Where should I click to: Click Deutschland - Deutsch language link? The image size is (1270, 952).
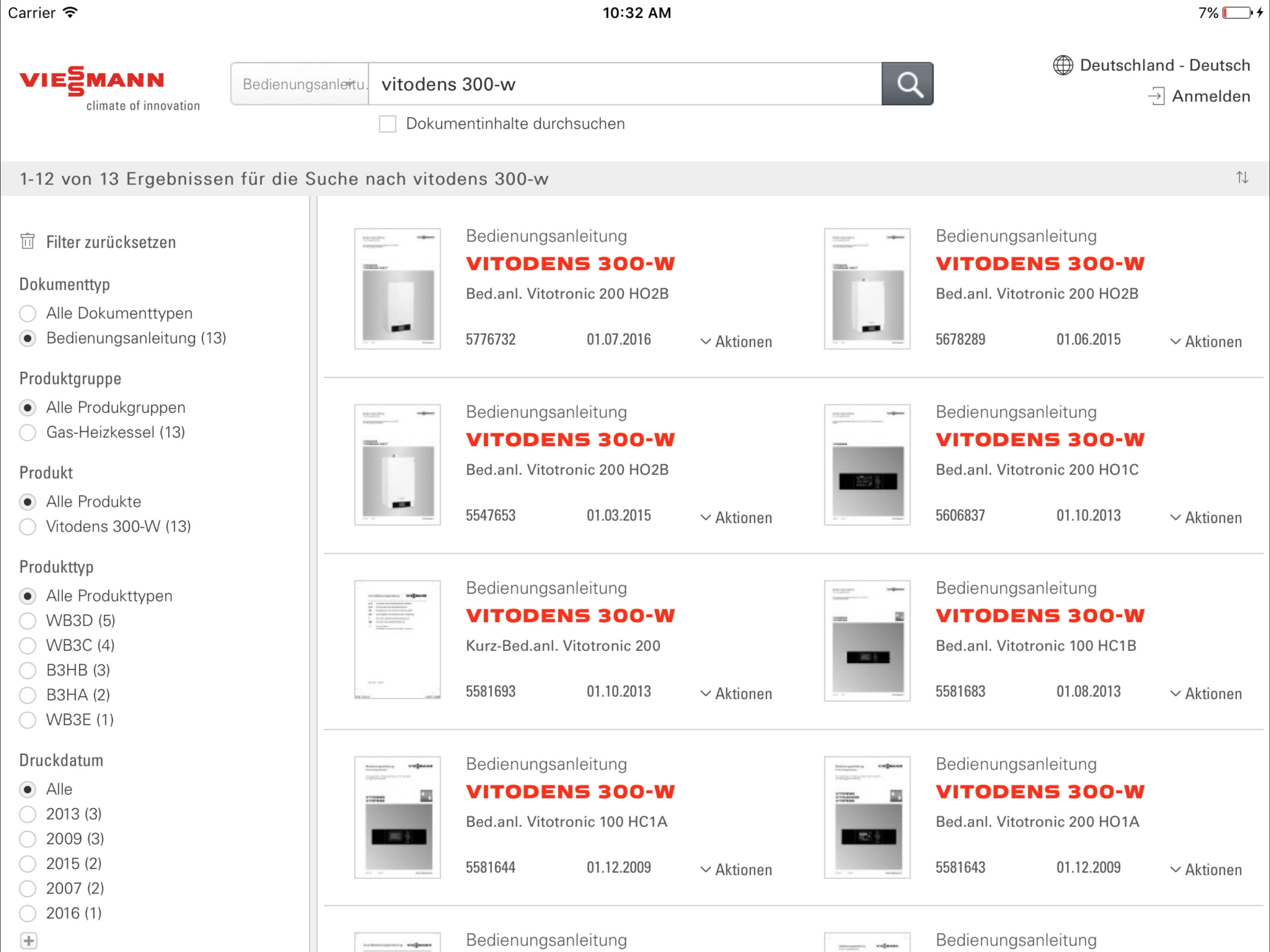(1164, 66)
